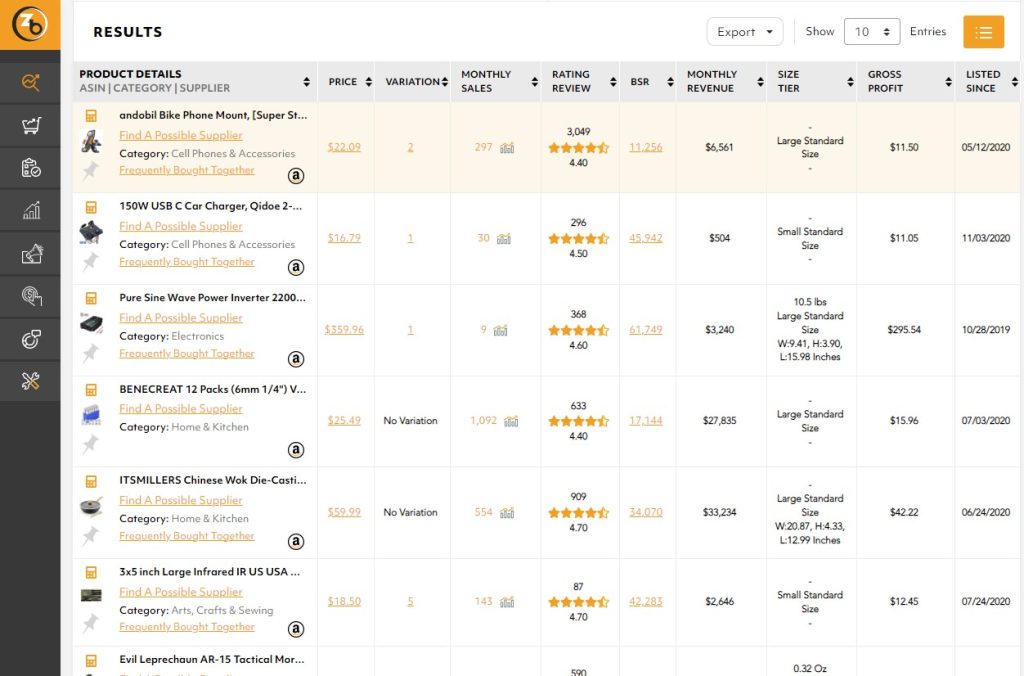Viewport: 1024px width, 676px height.
Task: Open Amazon icon for Pure Sine Wave Inverter
Action: click(296, 359)
